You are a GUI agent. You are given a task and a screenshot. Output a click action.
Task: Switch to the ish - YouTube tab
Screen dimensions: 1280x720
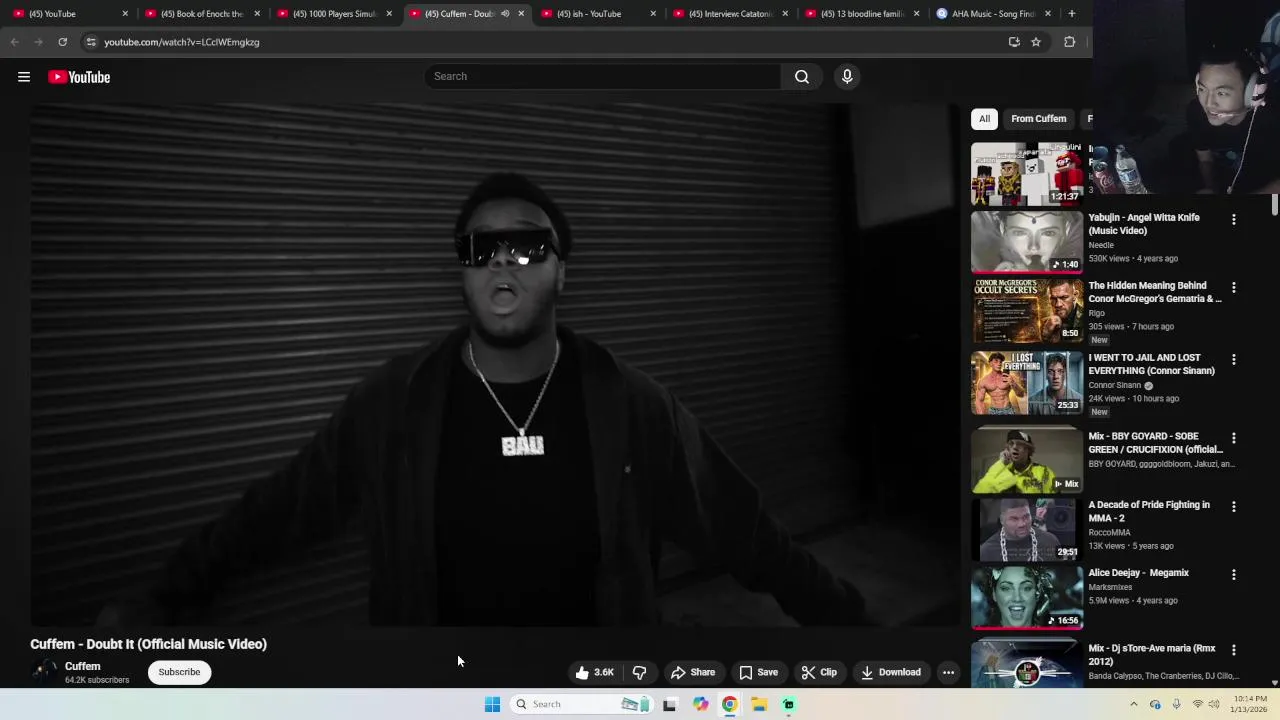point(598,14)
